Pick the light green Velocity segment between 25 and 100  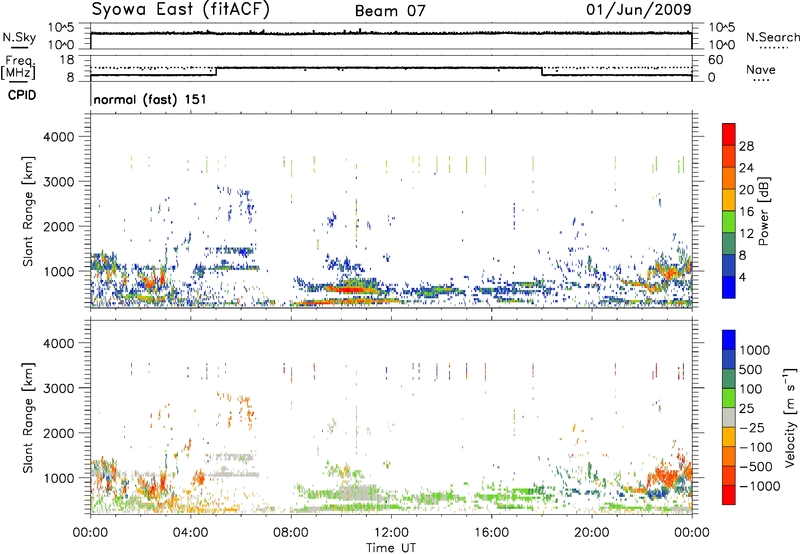click(x=729, y=398)
